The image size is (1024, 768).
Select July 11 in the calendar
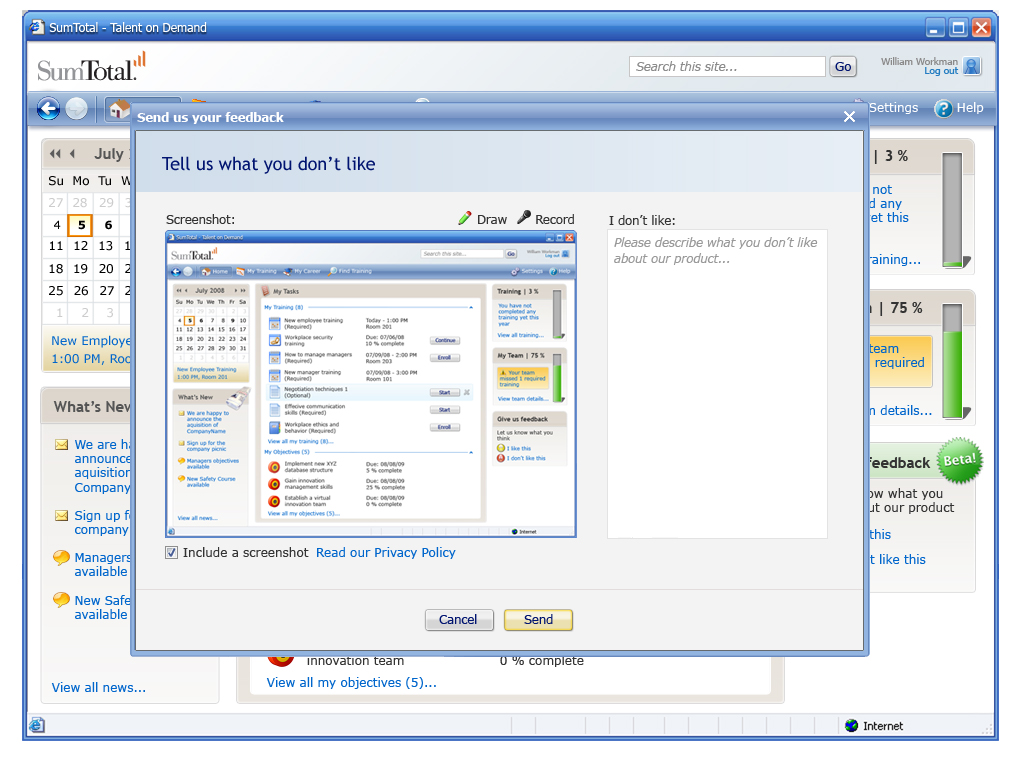pos(56,246)
